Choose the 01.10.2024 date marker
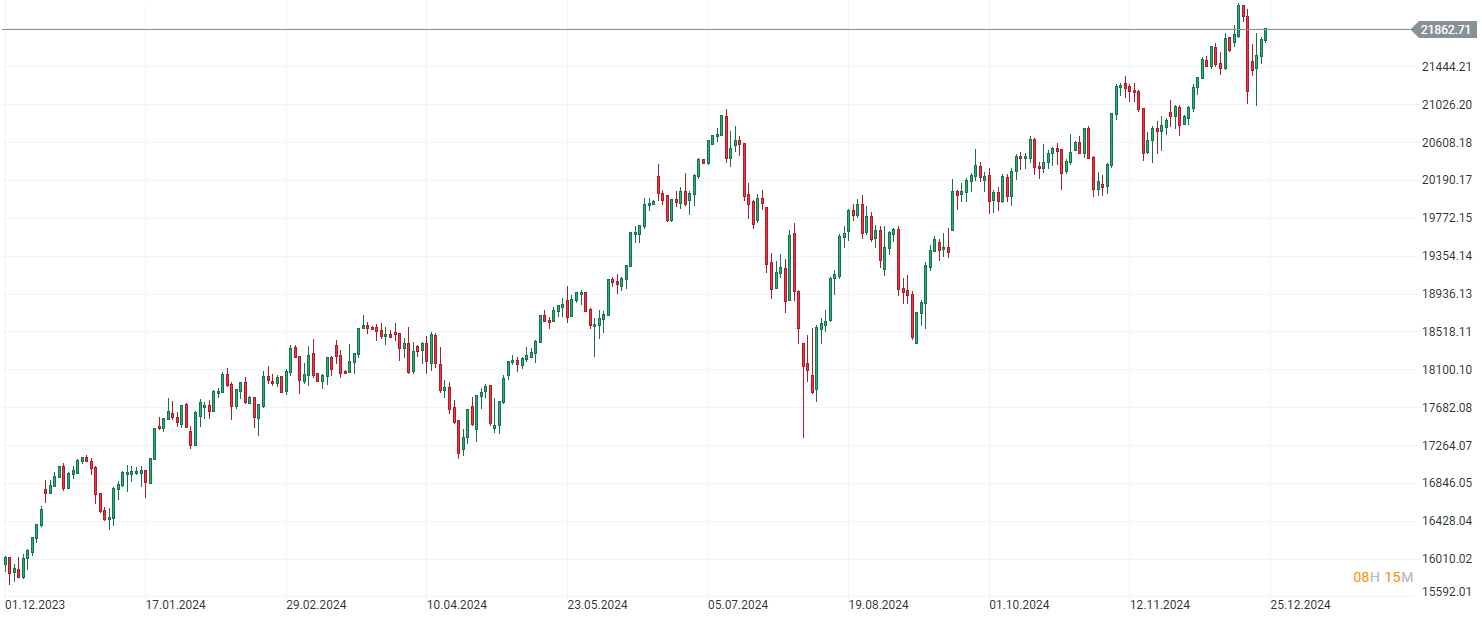The height and width of the screenshot is (622, 1482). coord(1019,605)
